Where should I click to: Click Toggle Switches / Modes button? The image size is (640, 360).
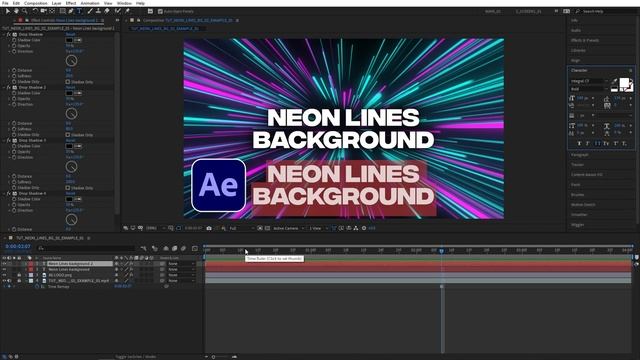(x=136, y=357)
